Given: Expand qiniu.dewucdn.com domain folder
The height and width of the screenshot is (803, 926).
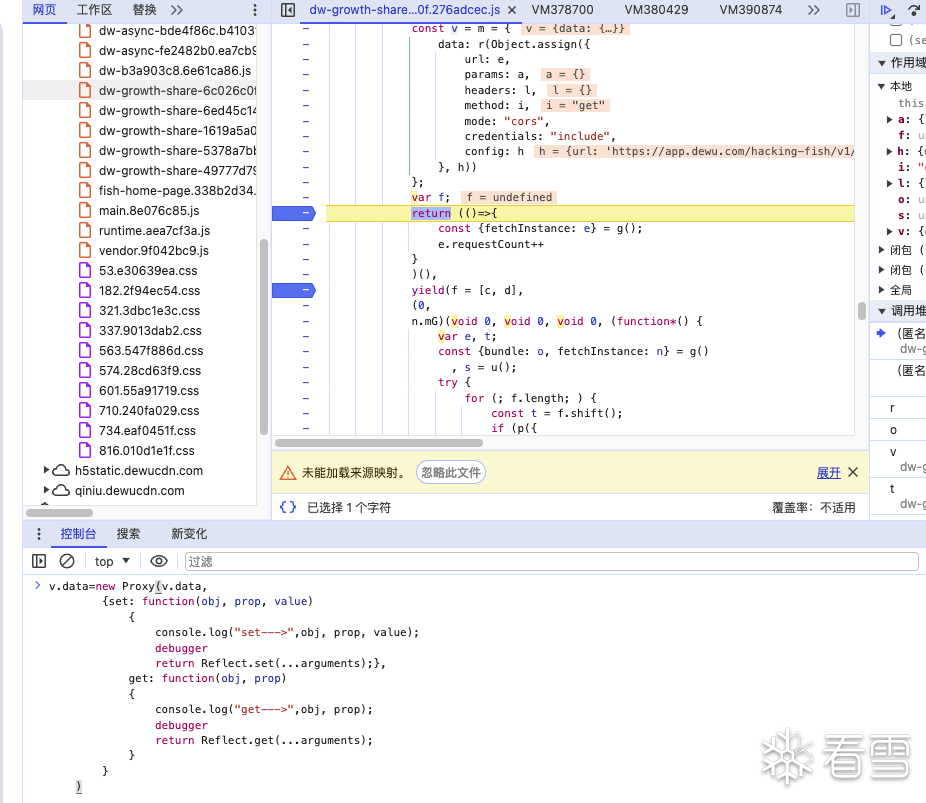Looking at the screenshot, I should click(x=46, y=490).
